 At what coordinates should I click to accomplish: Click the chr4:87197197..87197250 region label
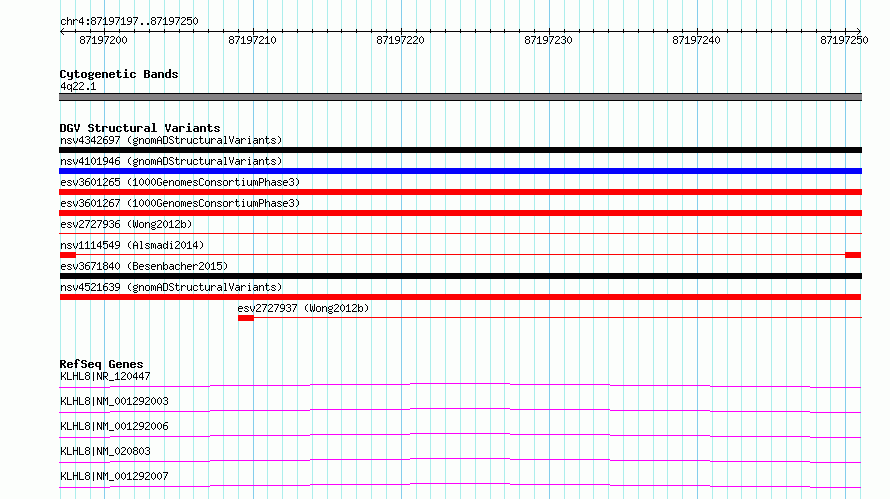click(x=129, y=22)
